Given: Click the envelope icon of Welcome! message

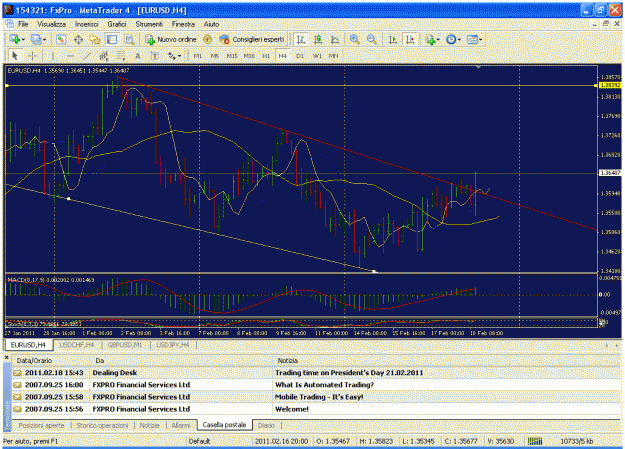Looking at the screenshot, I should [17, 409].
